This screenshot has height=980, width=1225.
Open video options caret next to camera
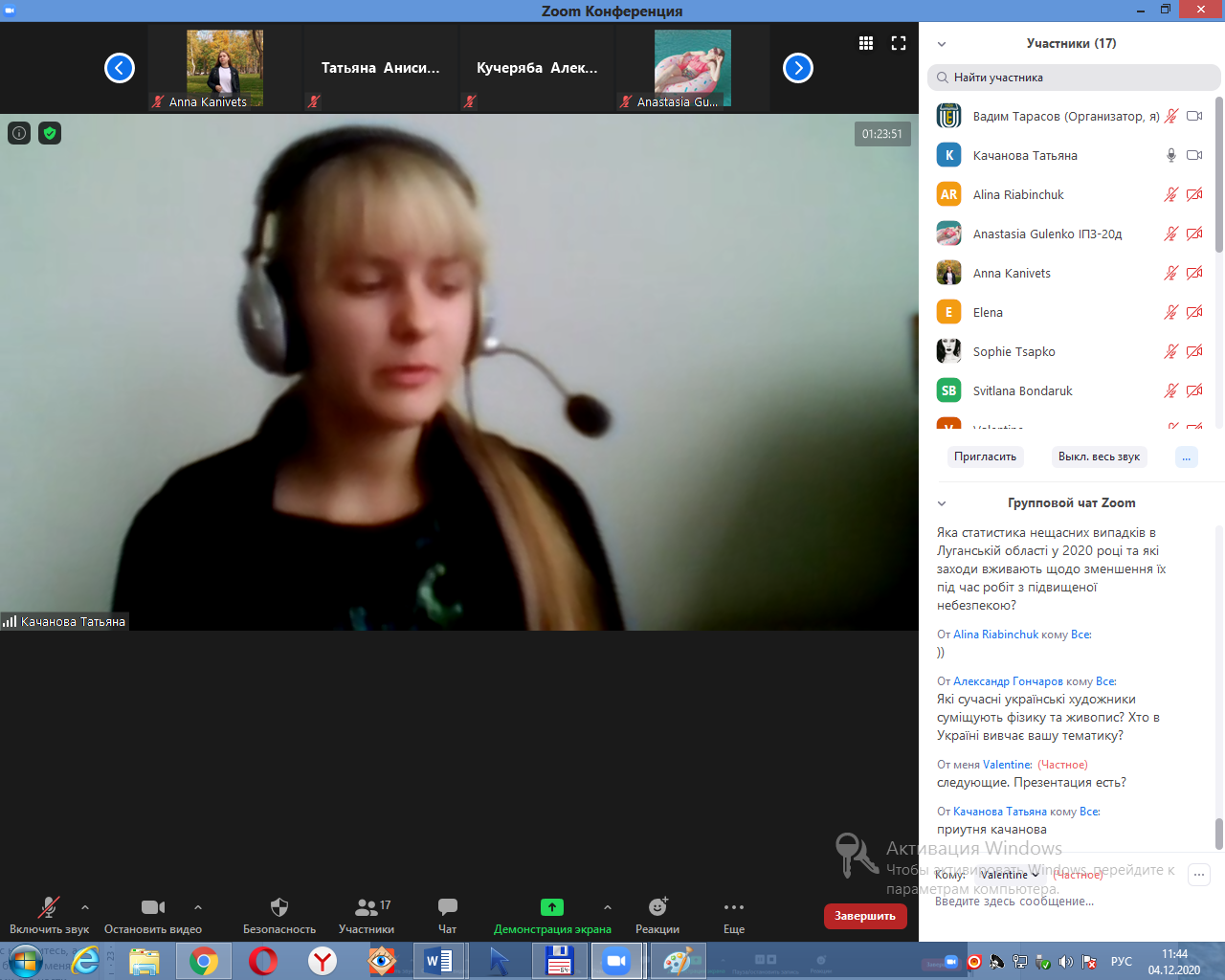point(198,907)
